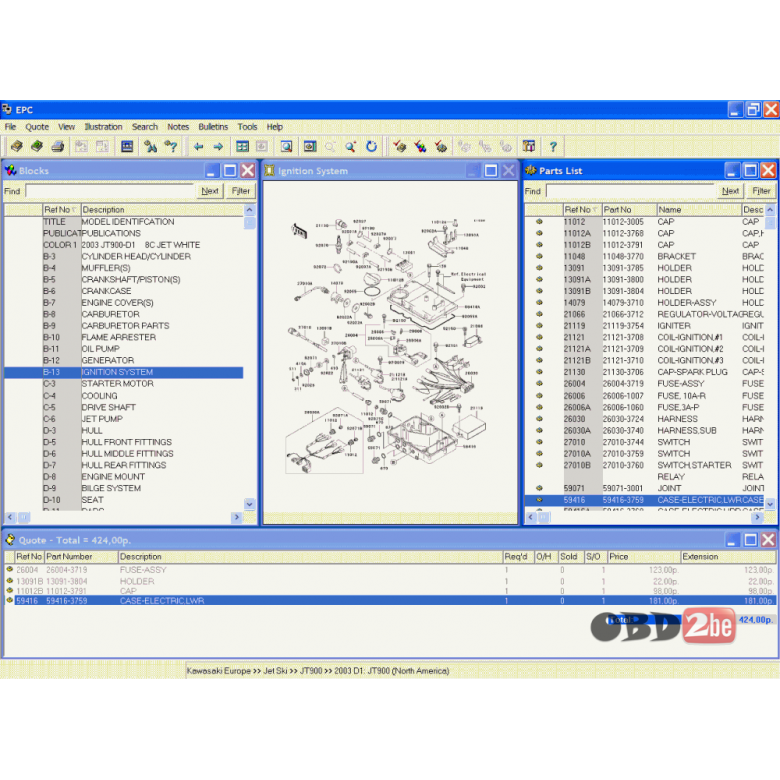This screenshot has height=780, width=780.
Task: Click the blue question mark help icon
Action: (553, 146)
